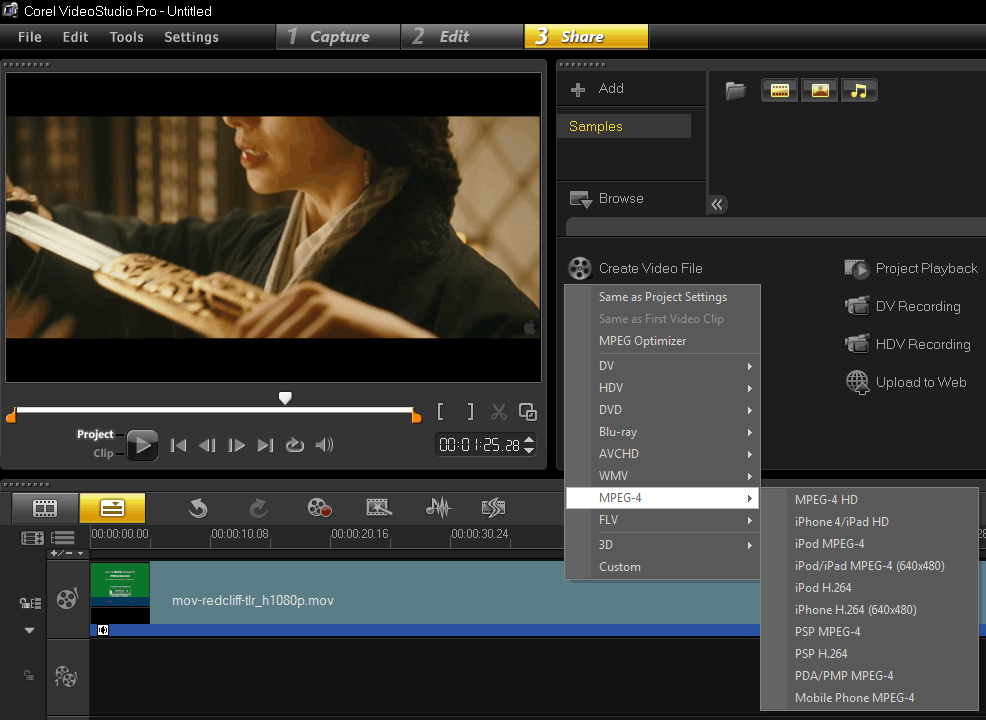This screenshot has width=986, height=720.
Task: Play the project preview
Action: 142,445
